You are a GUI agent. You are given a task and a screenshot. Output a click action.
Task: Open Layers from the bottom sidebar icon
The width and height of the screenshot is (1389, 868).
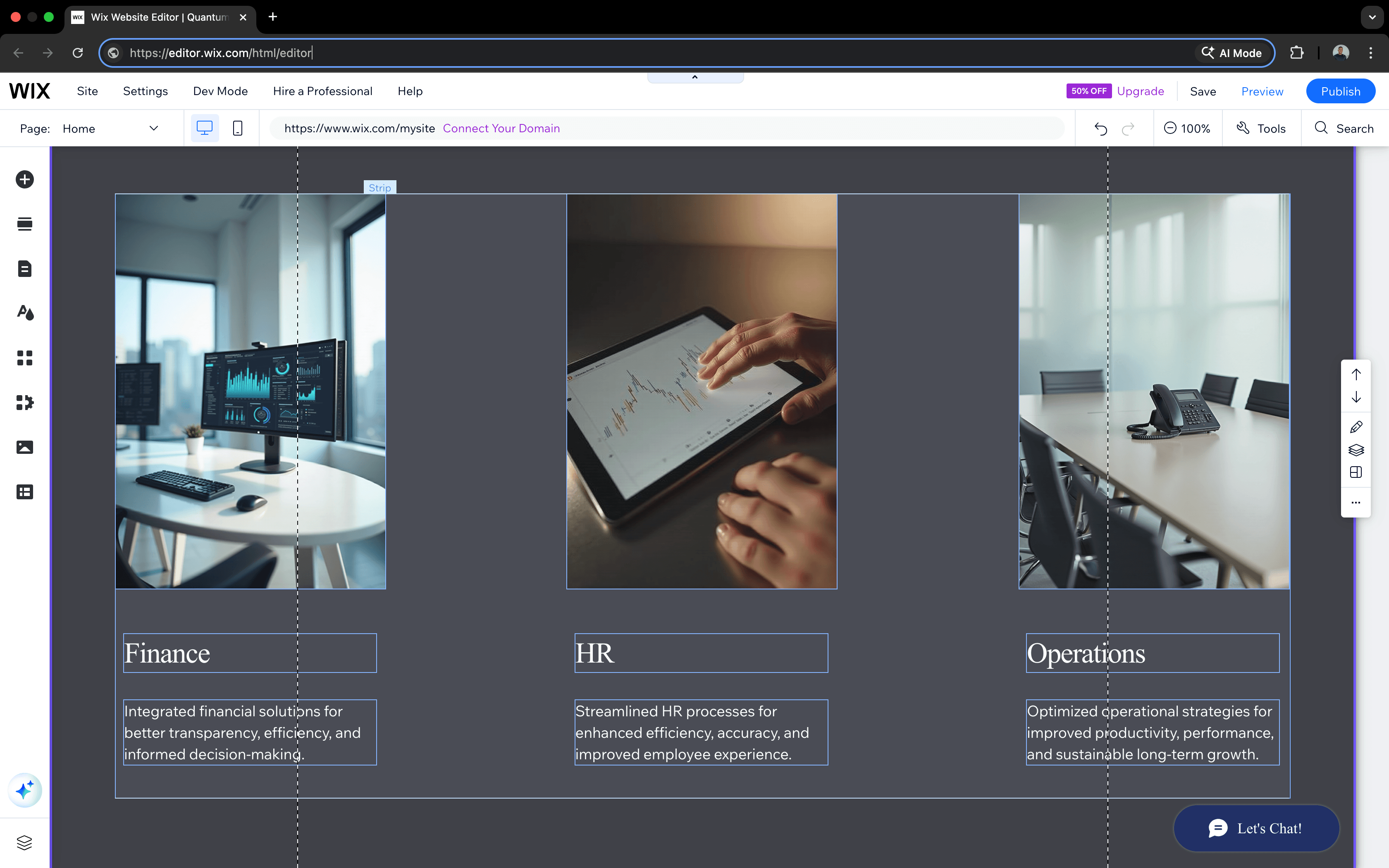pyautogui.click(x=25, y=842)
